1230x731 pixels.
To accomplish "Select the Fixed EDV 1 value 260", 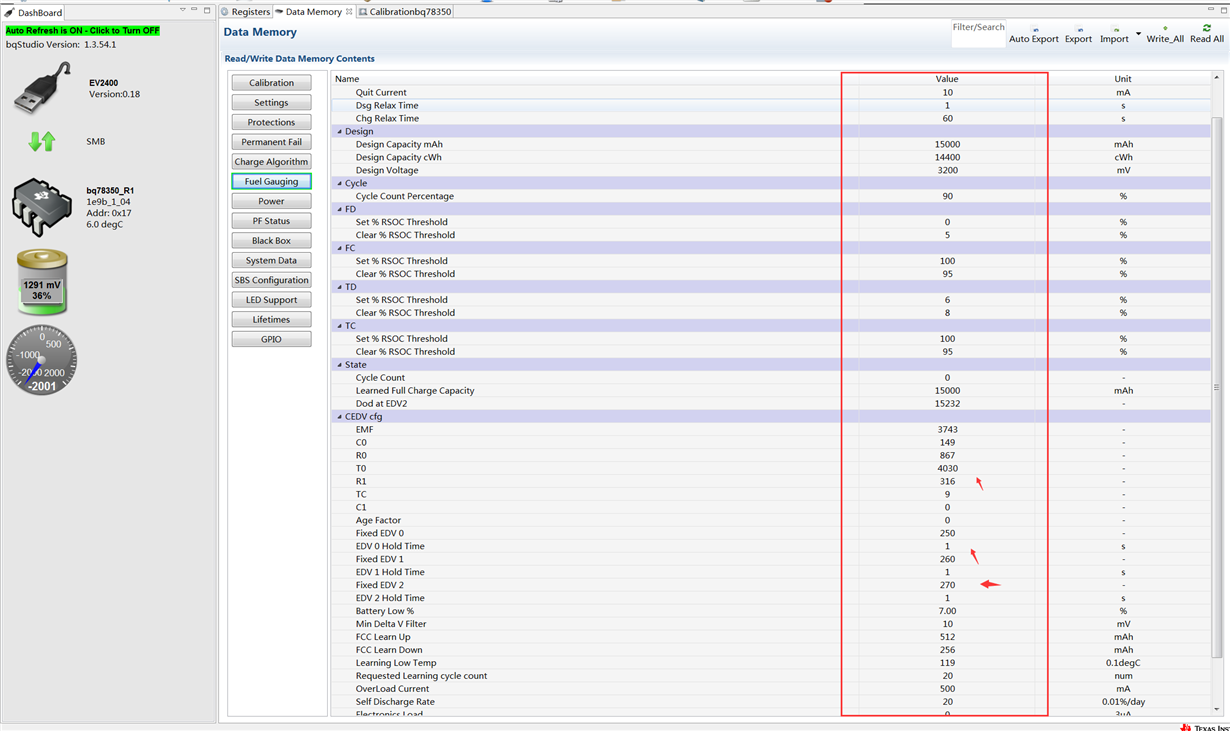I will (x=947, y=560).
